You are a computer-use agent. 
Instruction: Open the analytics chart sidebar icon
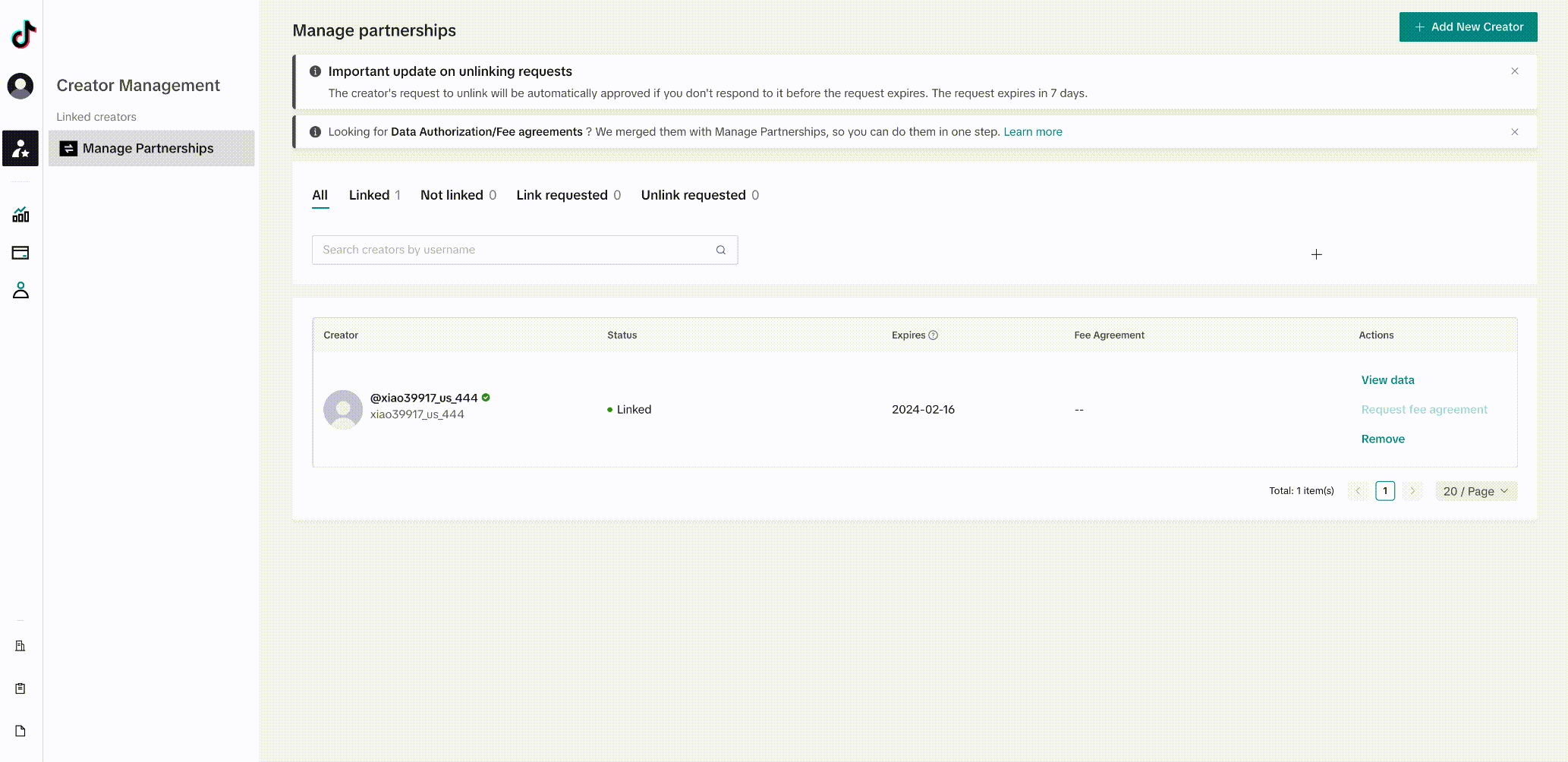click(x=20, y=215)
